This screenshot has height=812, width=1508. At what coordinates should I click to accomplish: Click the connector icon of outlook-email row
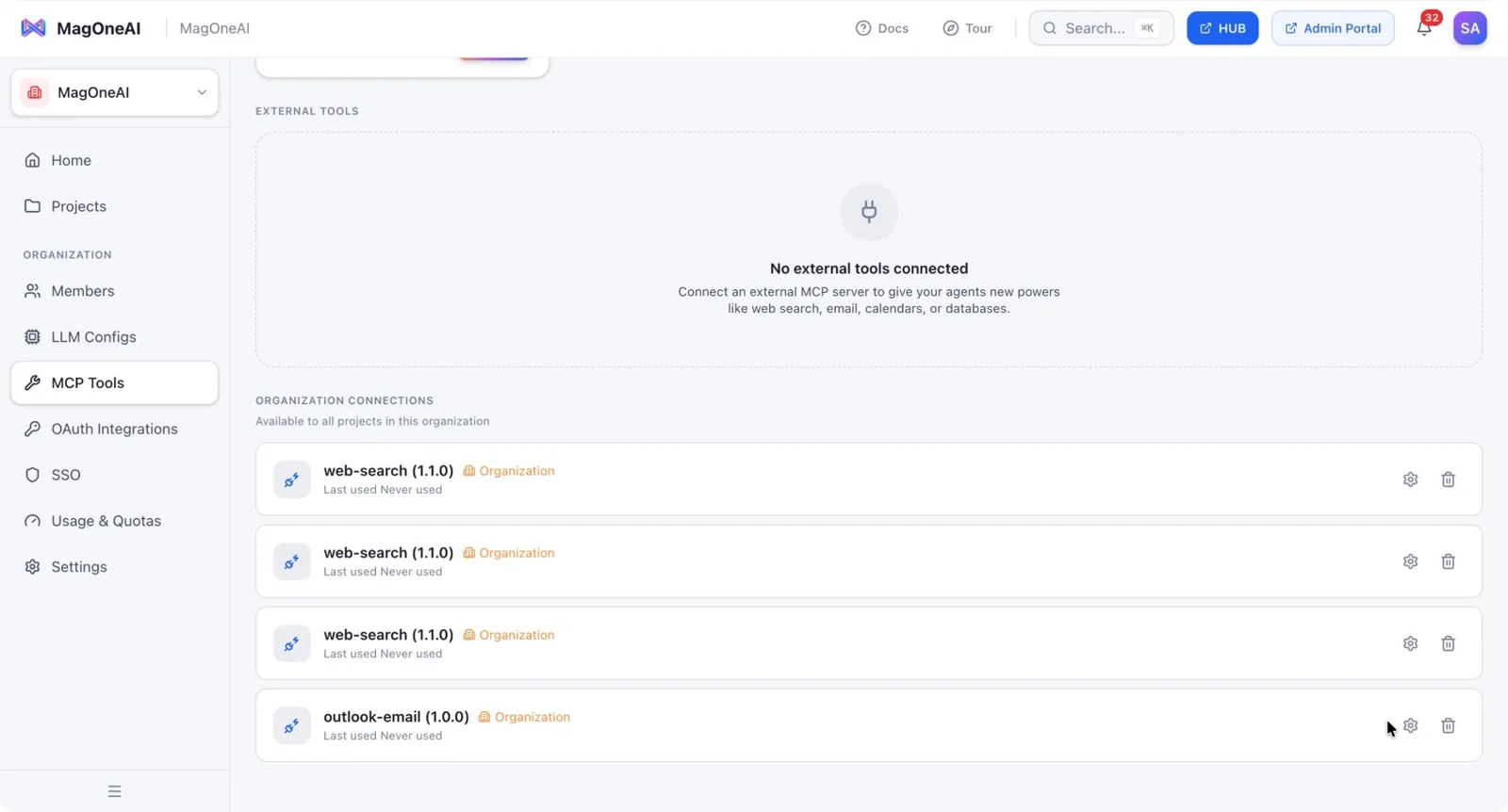pyautogui.click(x=292, y=725)
